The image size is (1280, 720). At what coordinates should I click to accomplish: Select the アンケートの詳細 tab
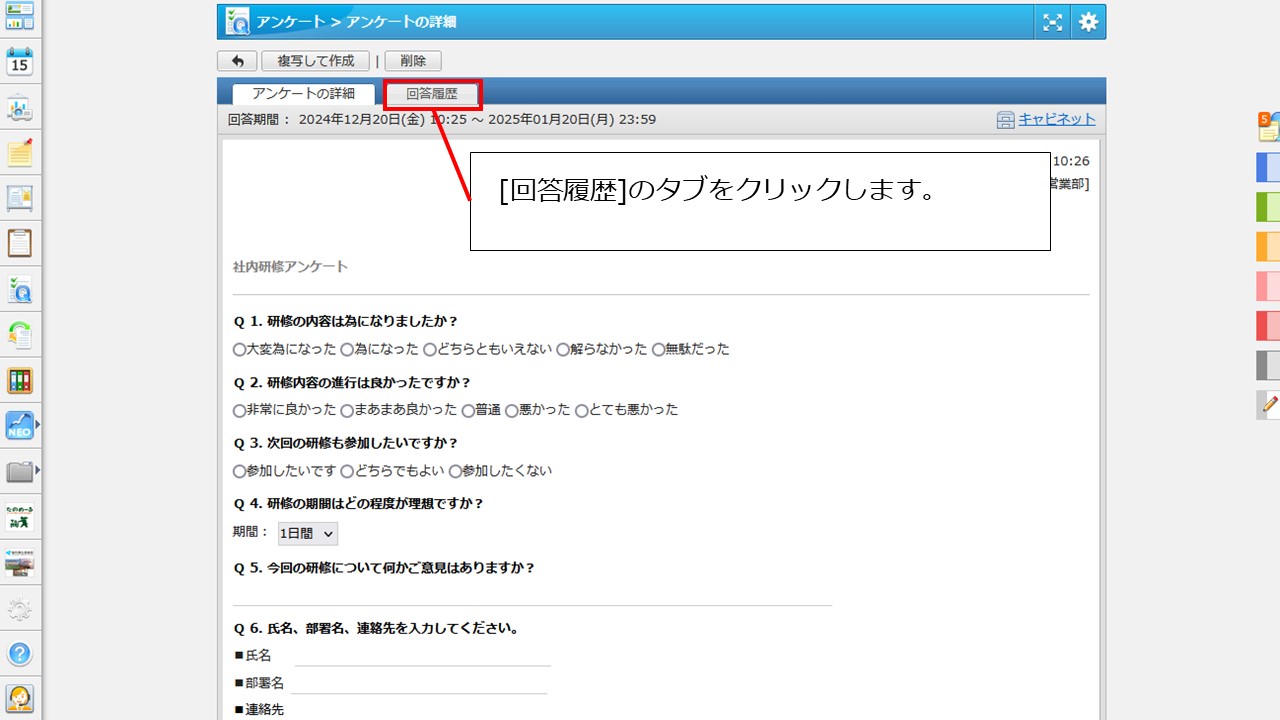pyautogui.click(x=303, y=94)
